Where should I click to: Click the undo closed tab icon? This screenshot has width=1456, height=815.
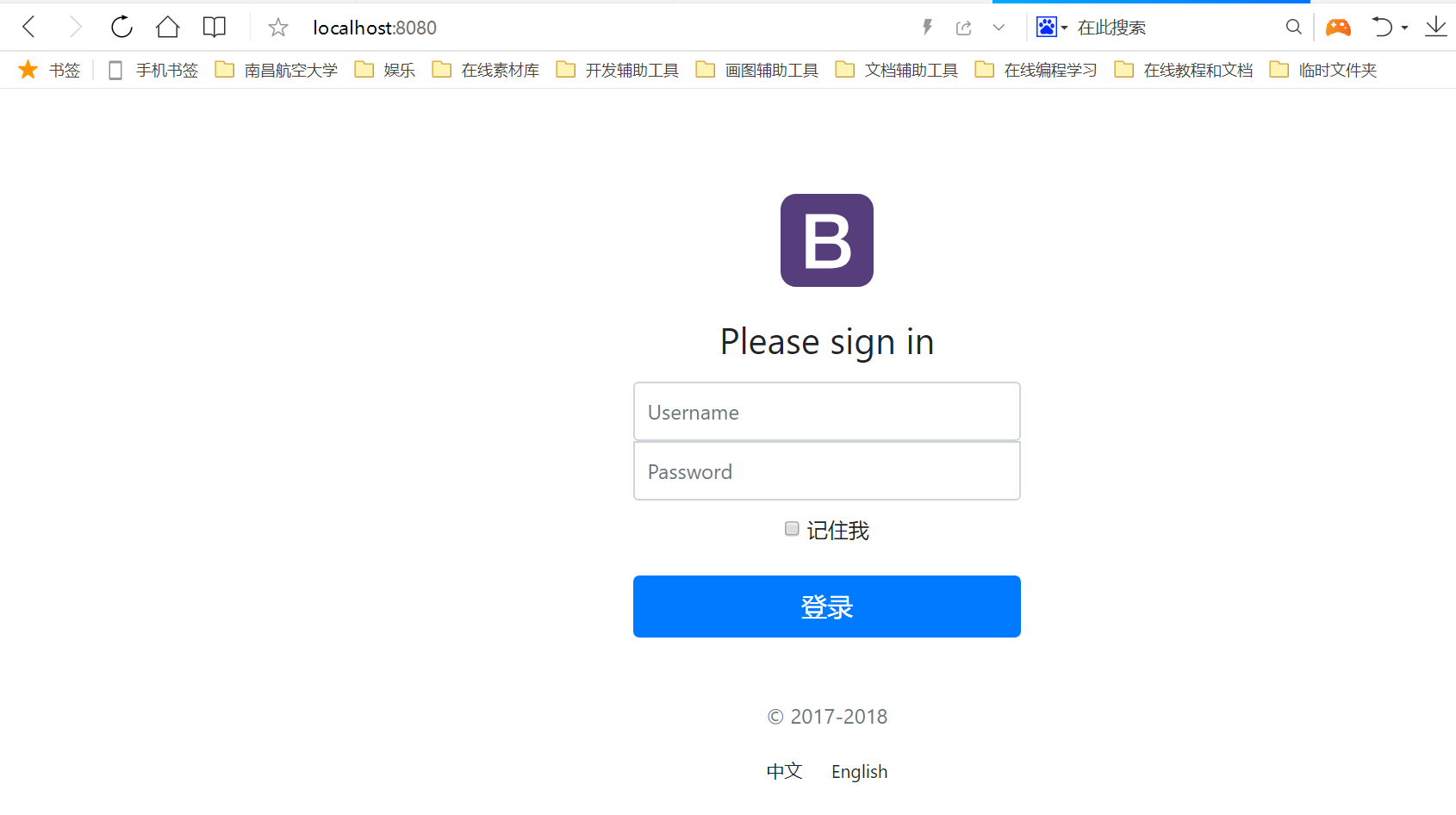tap(1382, 28)
